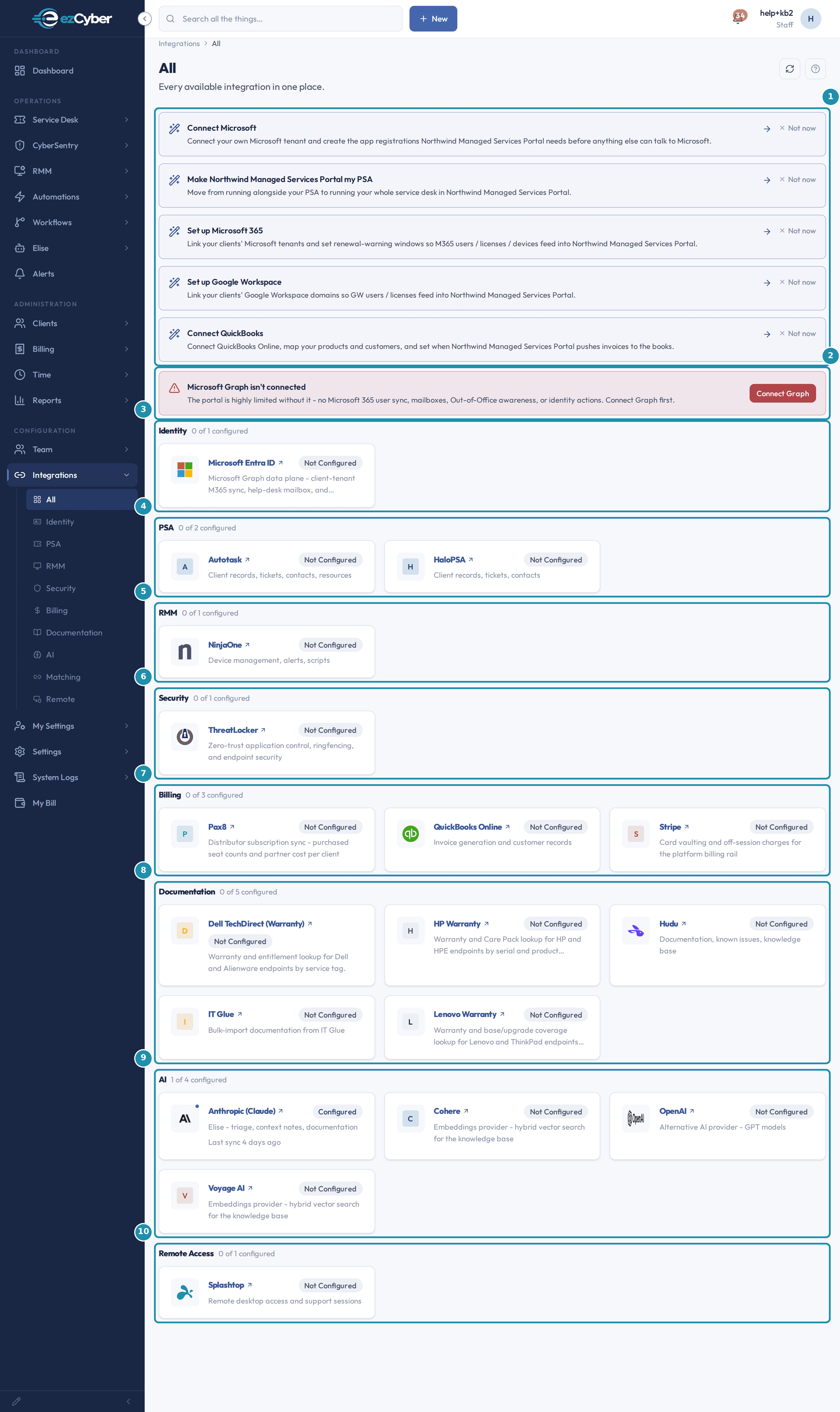Click the refresh integrations icon

coord(790,69)
